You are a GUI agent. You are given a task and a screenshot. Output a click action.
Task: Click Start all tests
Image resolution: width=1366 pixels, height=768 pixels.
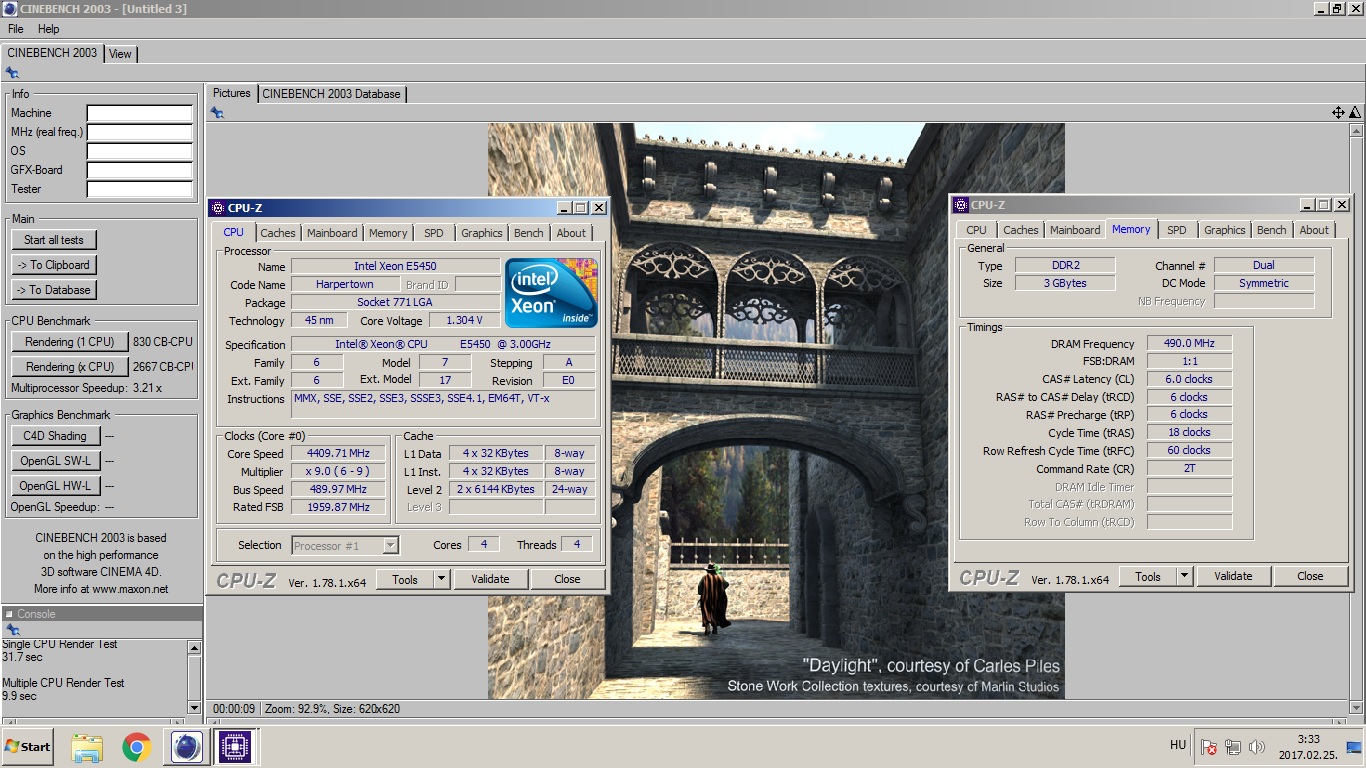(54, 240)
